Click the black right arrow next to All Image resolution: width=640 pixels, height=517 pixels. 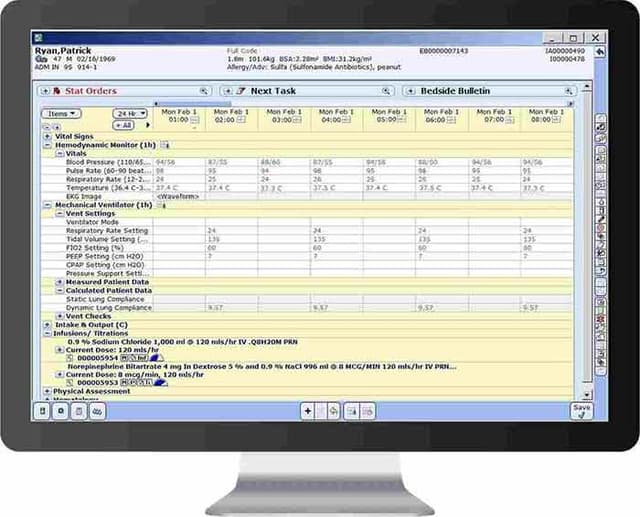tap(148, 125)
